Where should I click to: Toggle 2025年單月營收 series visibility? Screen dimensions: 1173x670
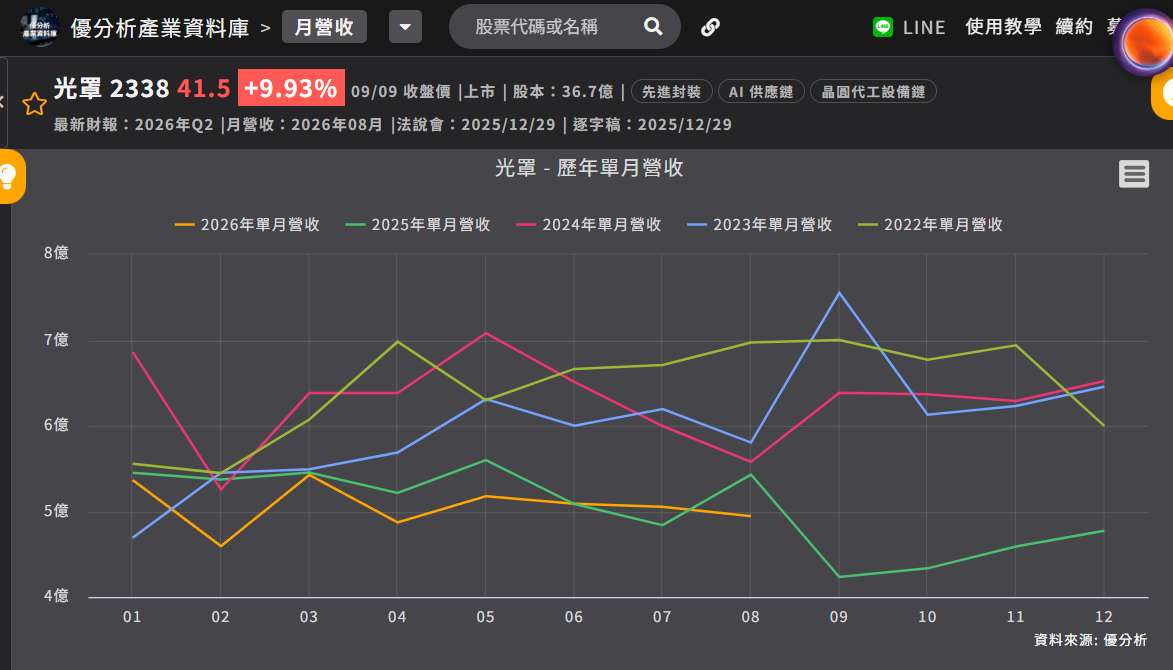pyautogui.click(x=417, y=224)
